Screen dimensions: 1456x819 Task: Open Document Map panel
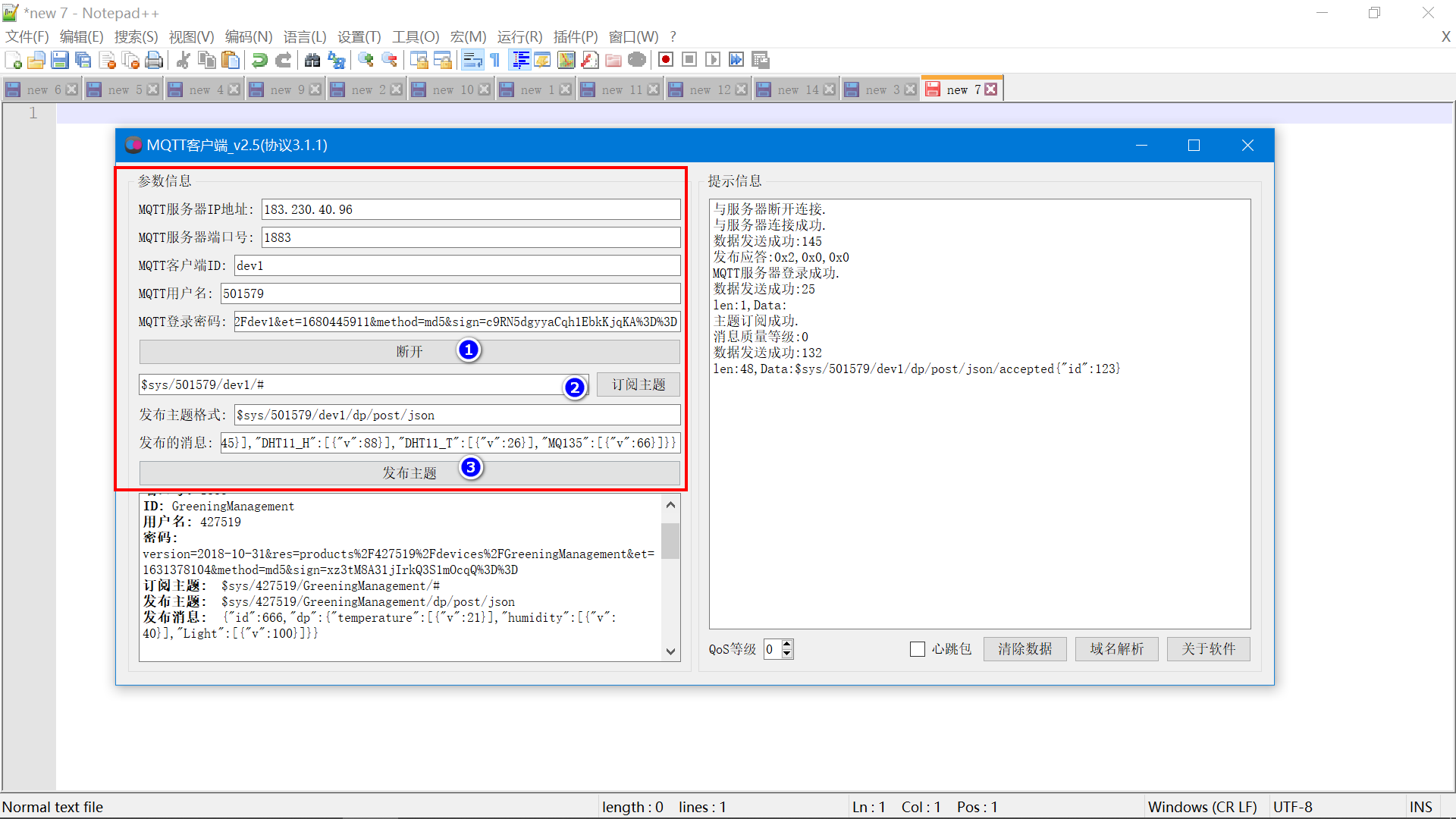coord(566,60)
